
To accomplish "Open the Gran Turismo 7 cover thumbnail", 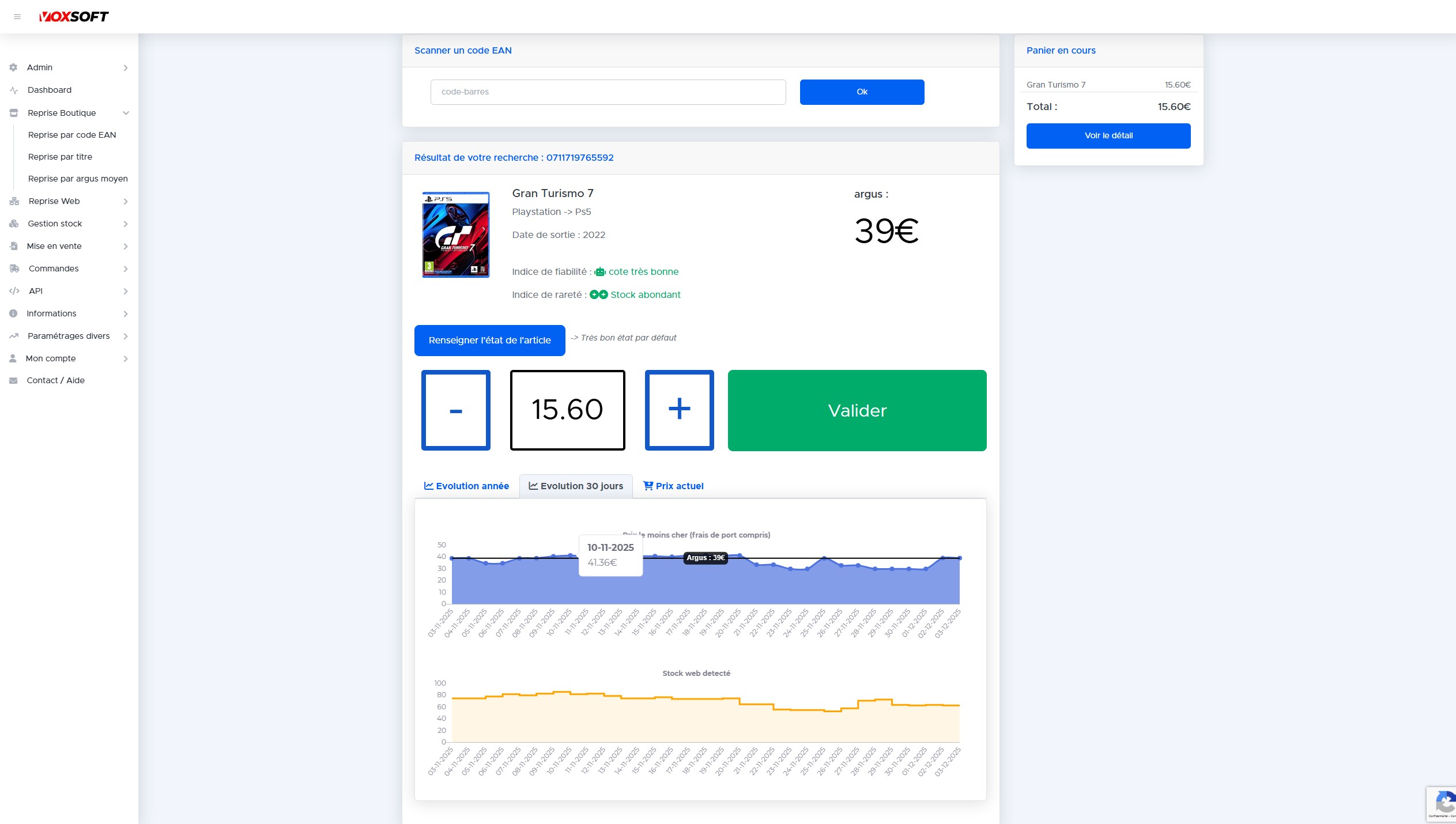I will [455, 235].
